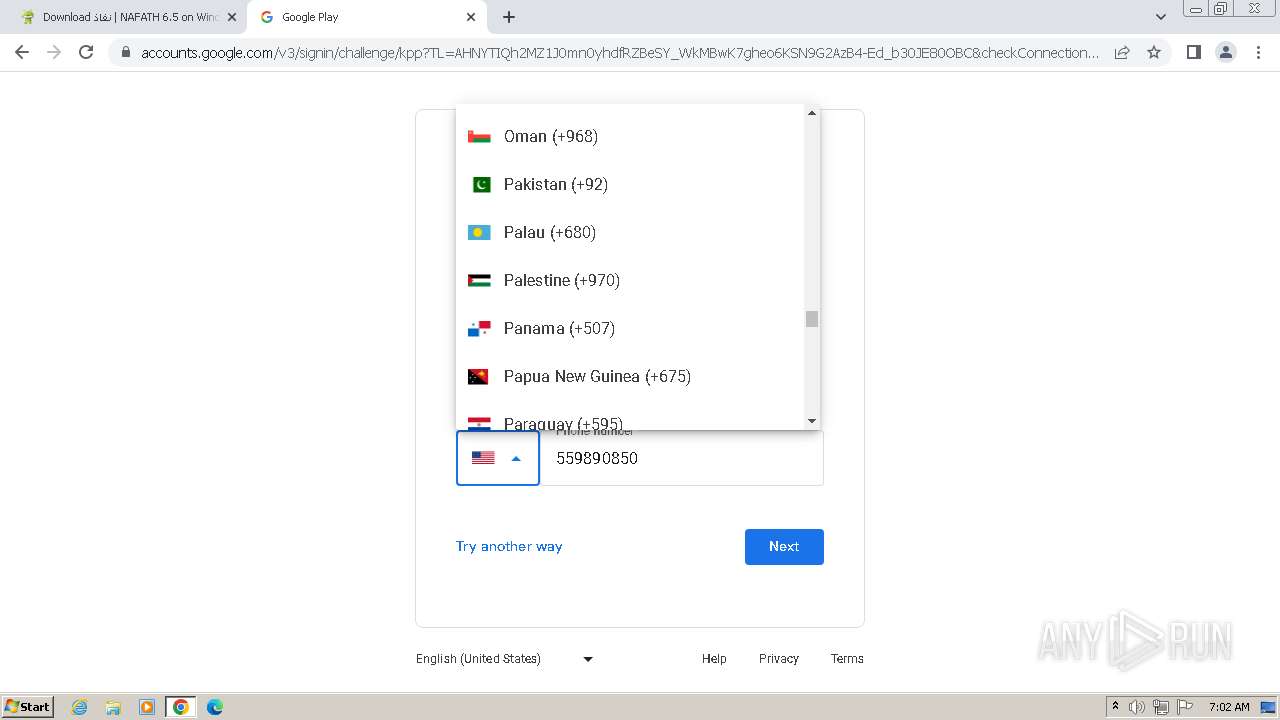This screenshot has height=720, width=1280.
Task: Select Pakistan (+92) from the list
Action: [x=556, y=185]
